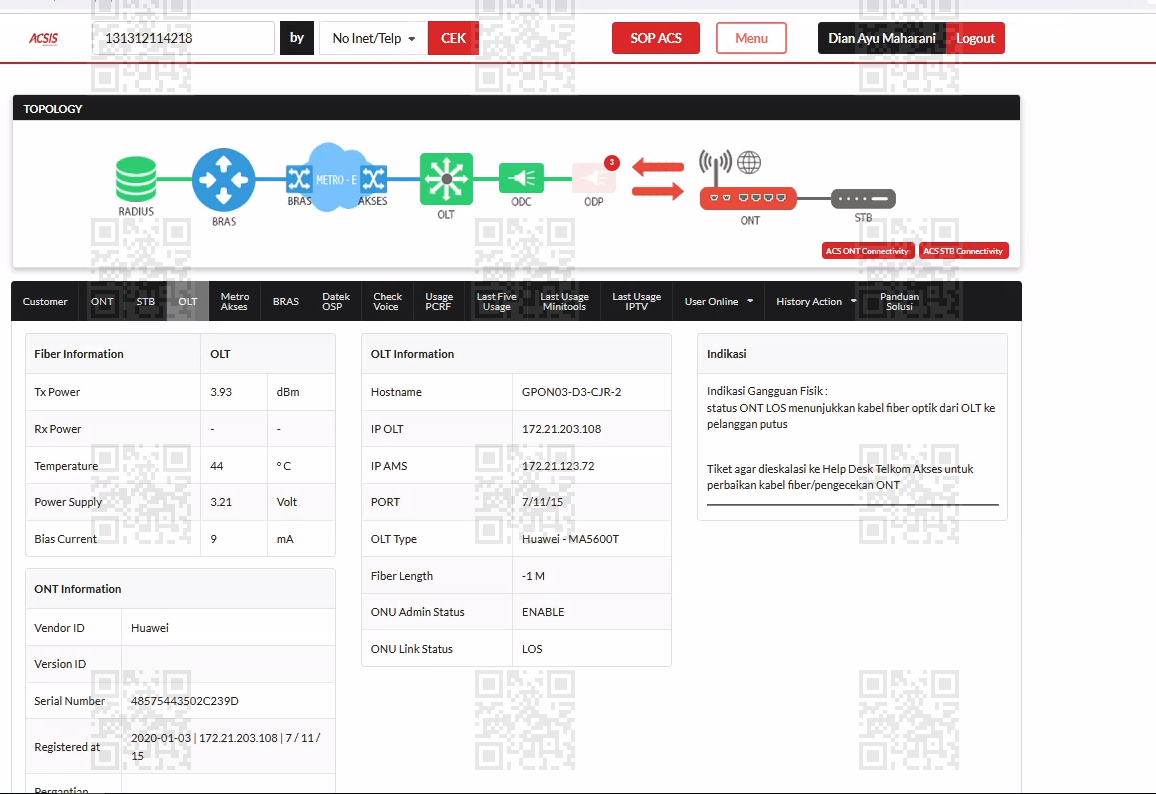
Task: Click the Registered at value 2020-01-03
Action: (161, 738)
